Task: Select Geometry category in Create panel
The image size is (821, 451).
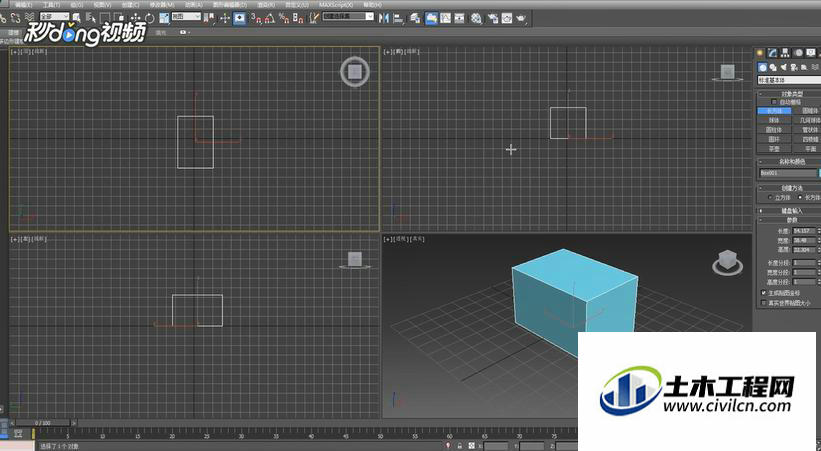Action: click(763, 67)
